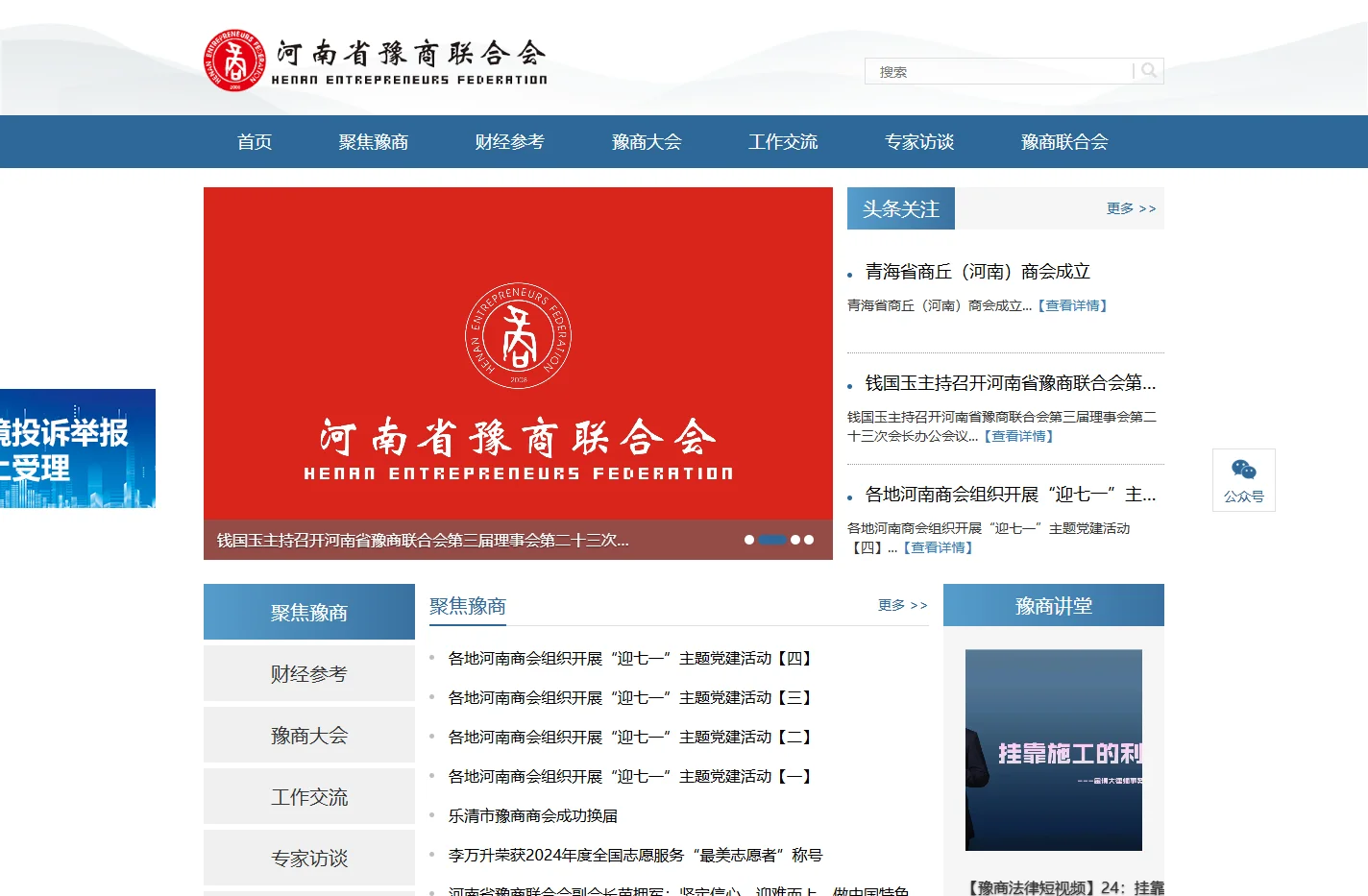This screenshot has height=896, width=1368.
Task: Open article 主题党建活动【一】 in list
Action: coord(633,777)
